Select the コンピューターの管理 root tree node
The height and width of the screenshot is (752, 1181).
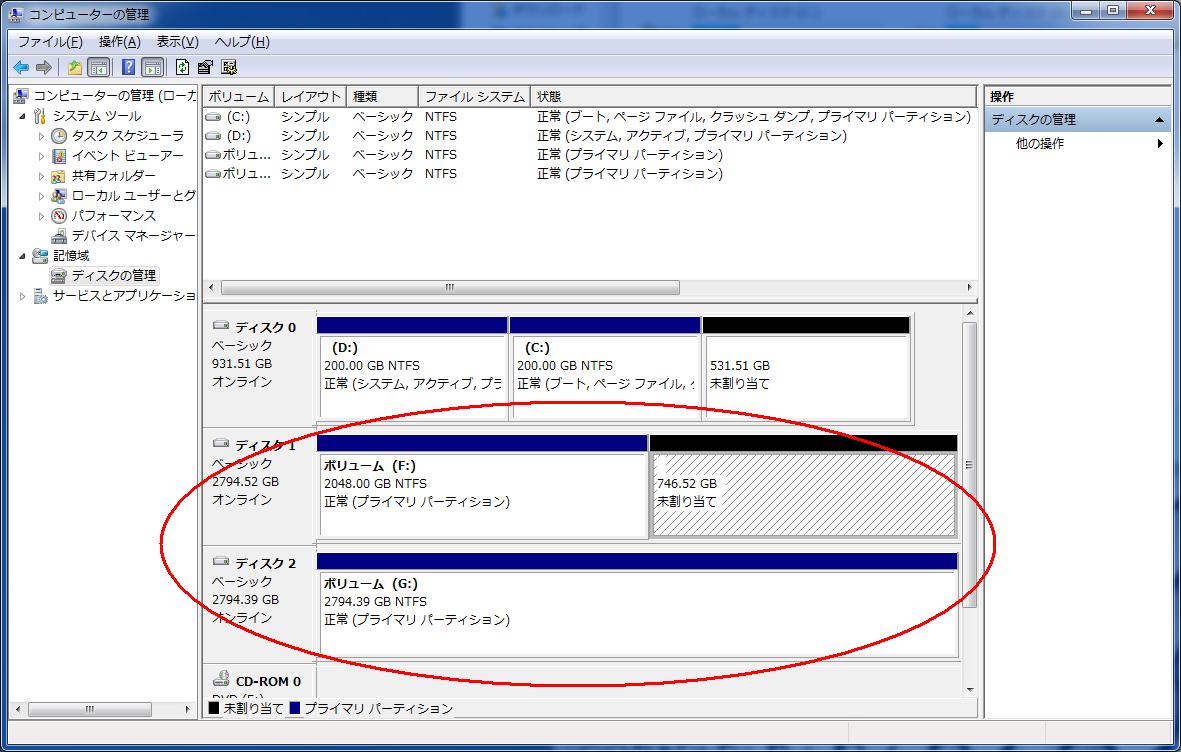point(104,96)
